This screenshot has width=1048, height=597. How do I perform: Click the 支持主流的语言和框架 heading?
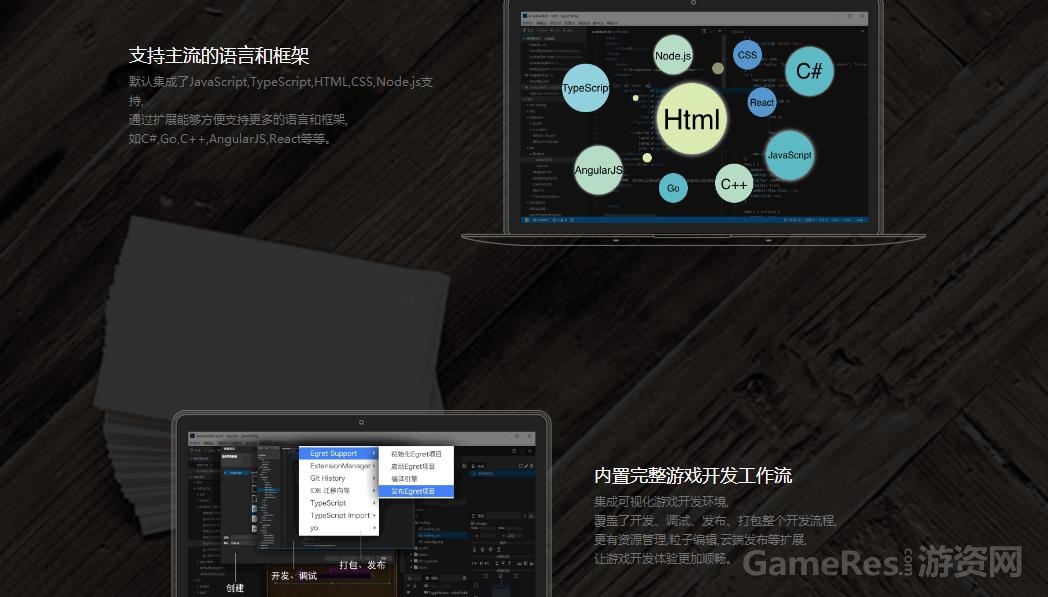click(219, 55)
